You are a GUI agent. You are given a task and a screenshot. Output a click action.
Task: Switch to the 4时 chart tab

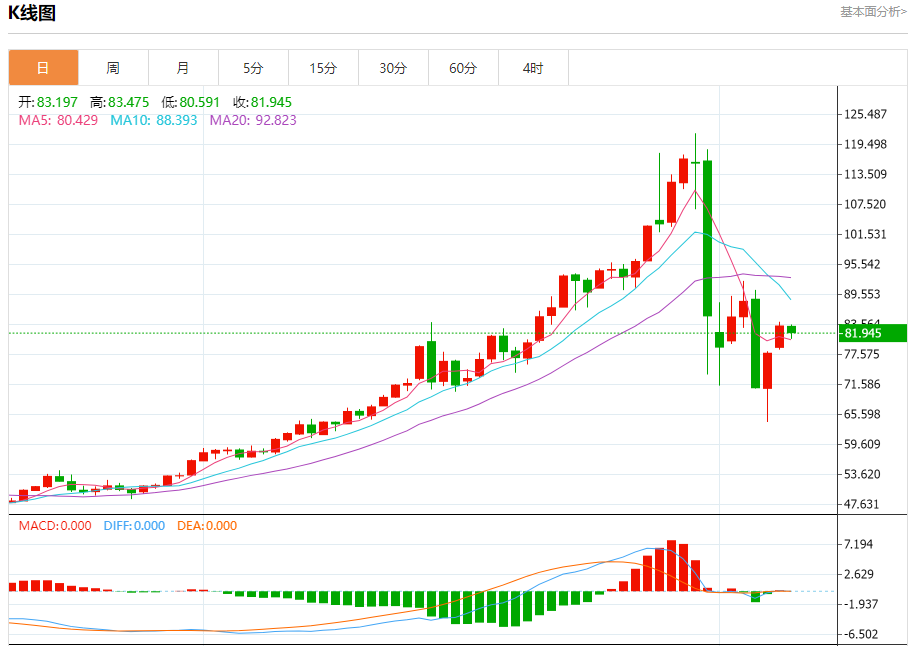533,68
